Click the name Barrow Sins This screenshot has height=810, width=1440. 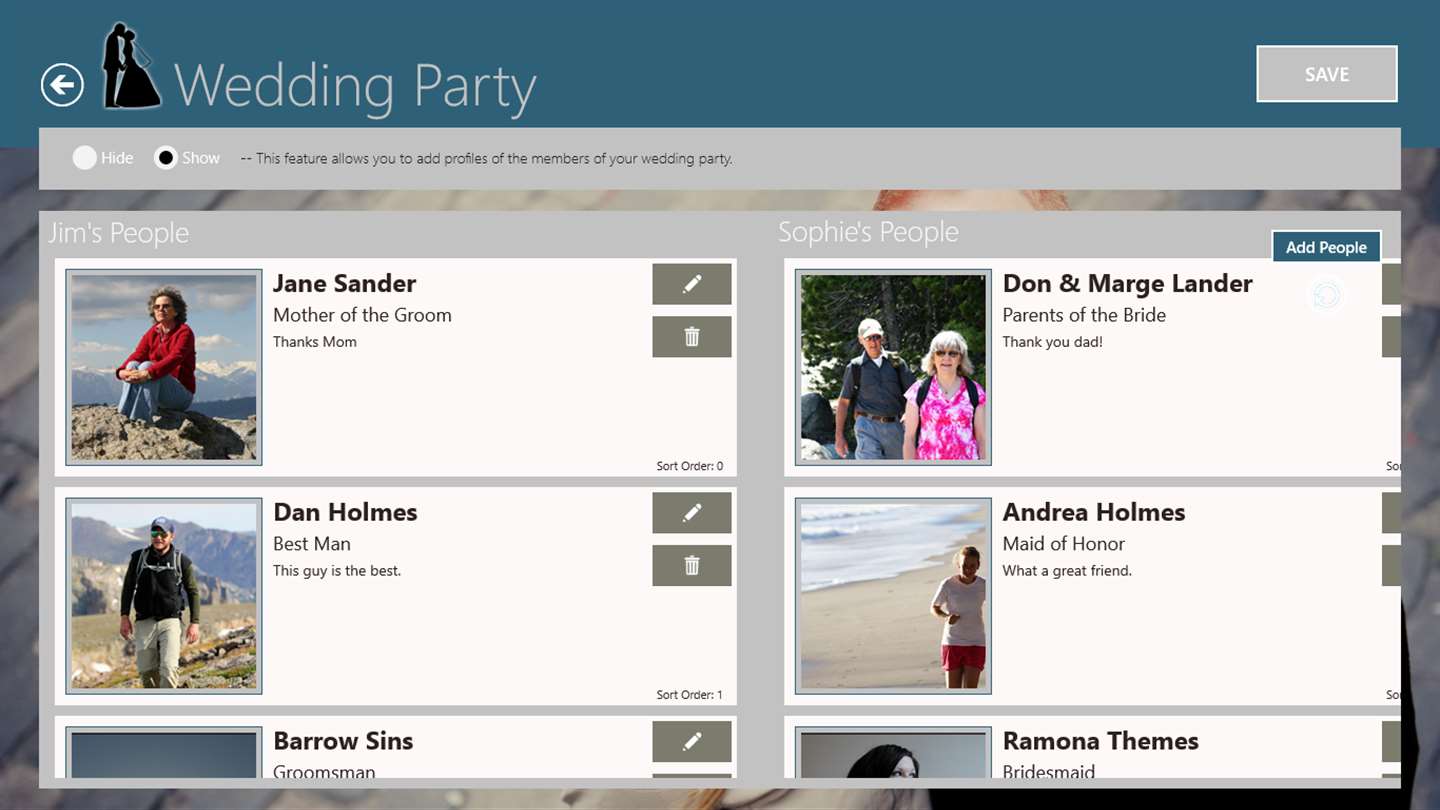(343, 742)
